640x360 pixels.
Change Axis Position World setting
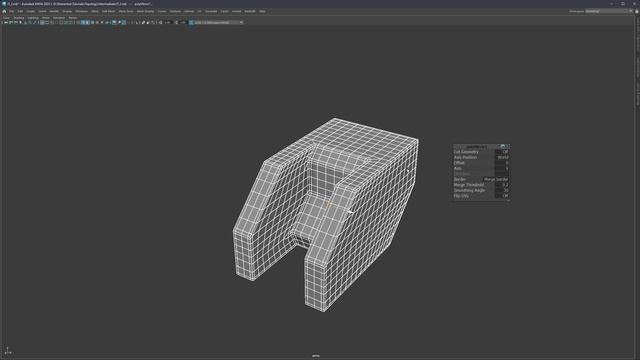502,157
